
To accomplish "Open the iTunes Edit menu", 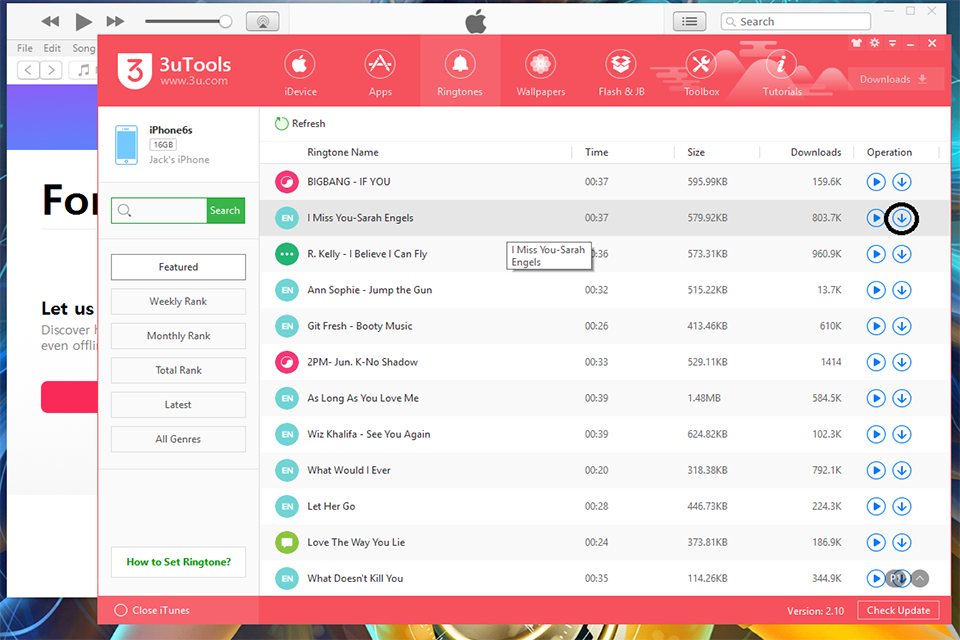I will point(52,48).
